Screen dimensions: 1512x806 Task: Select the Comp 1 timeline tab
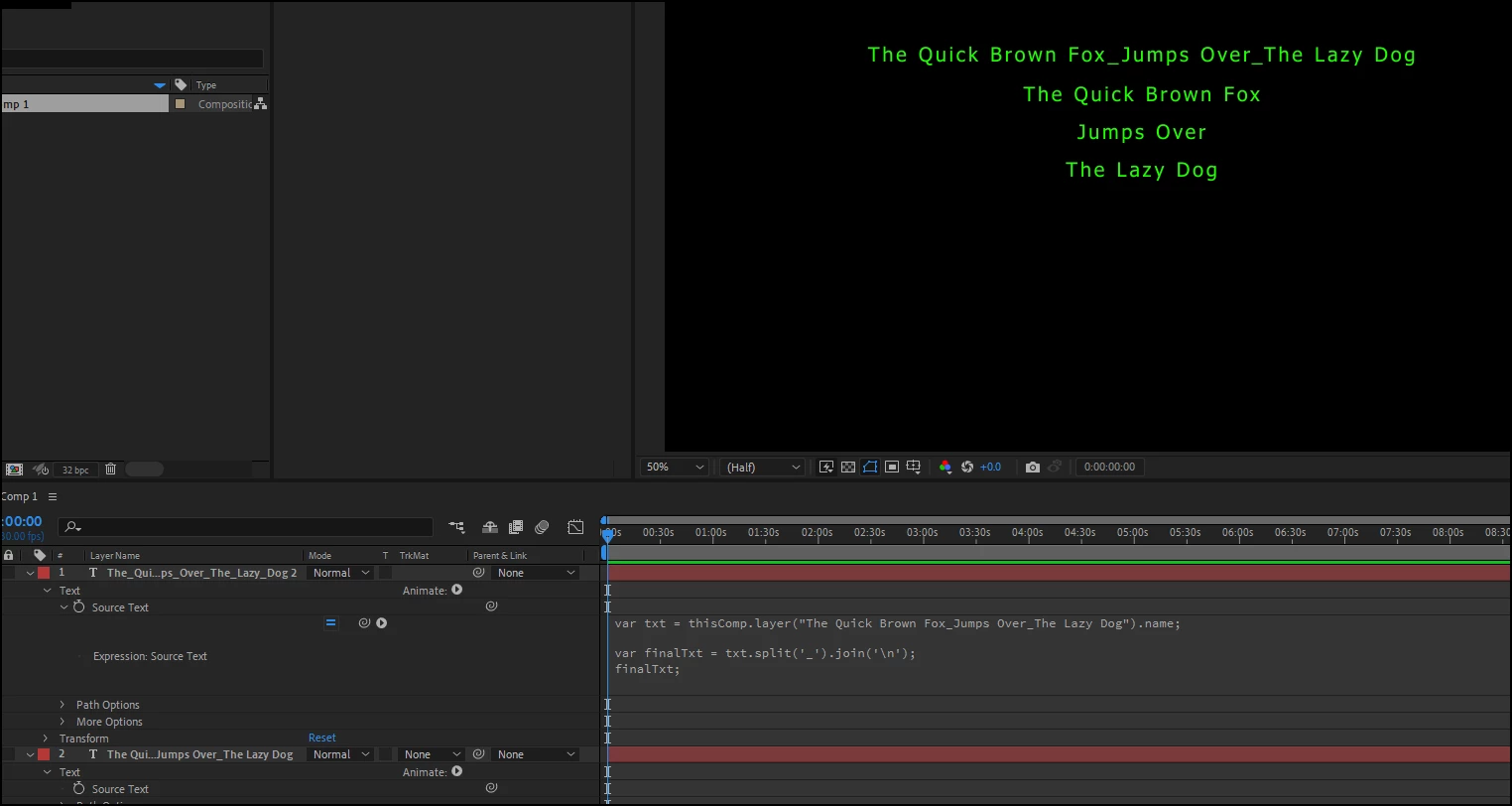click(x=19, y=496)
